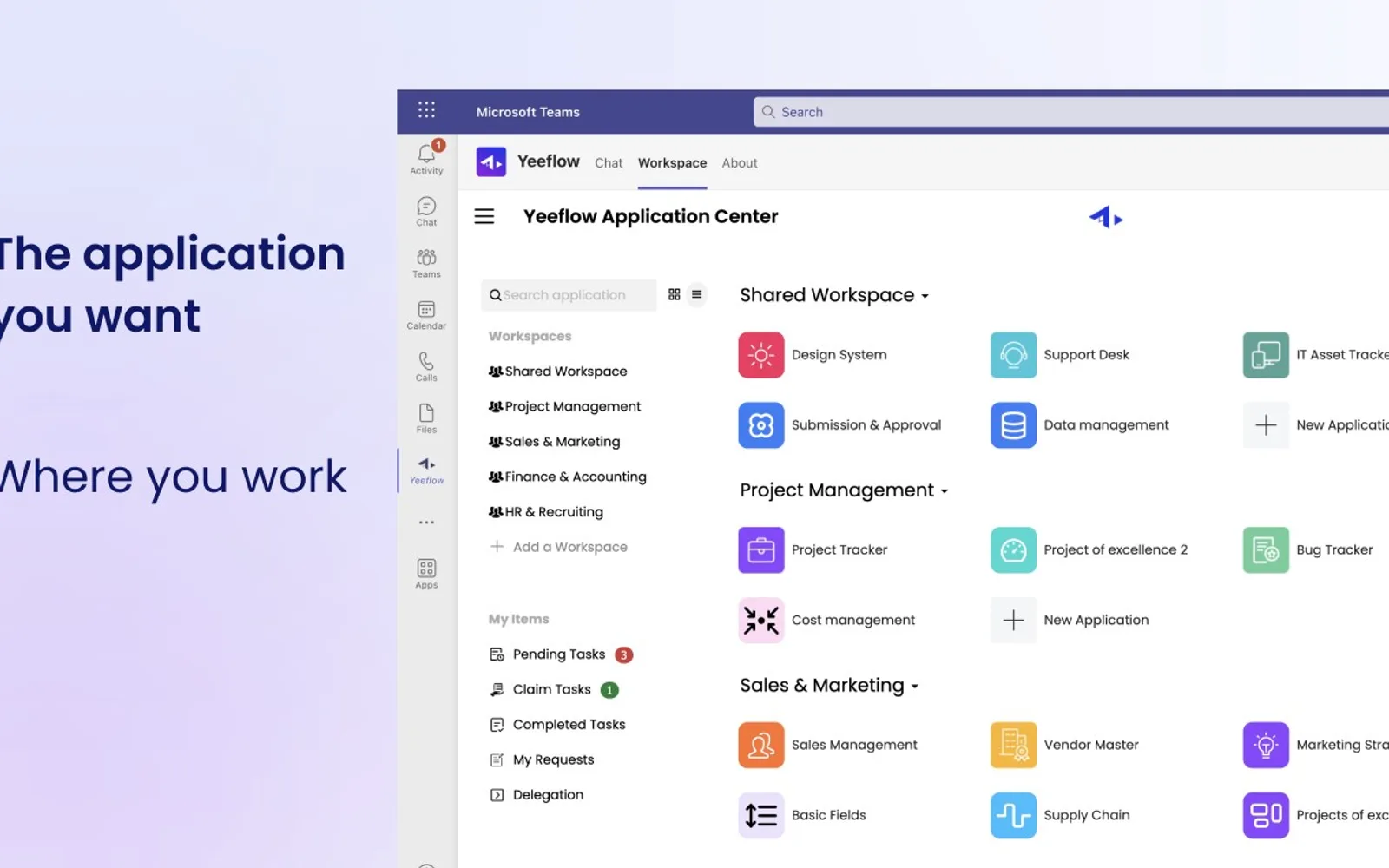The height and width of the screenshot is (868, 1389).
Task: Open Project of excellence 2 app
Action: point(1089,550)
